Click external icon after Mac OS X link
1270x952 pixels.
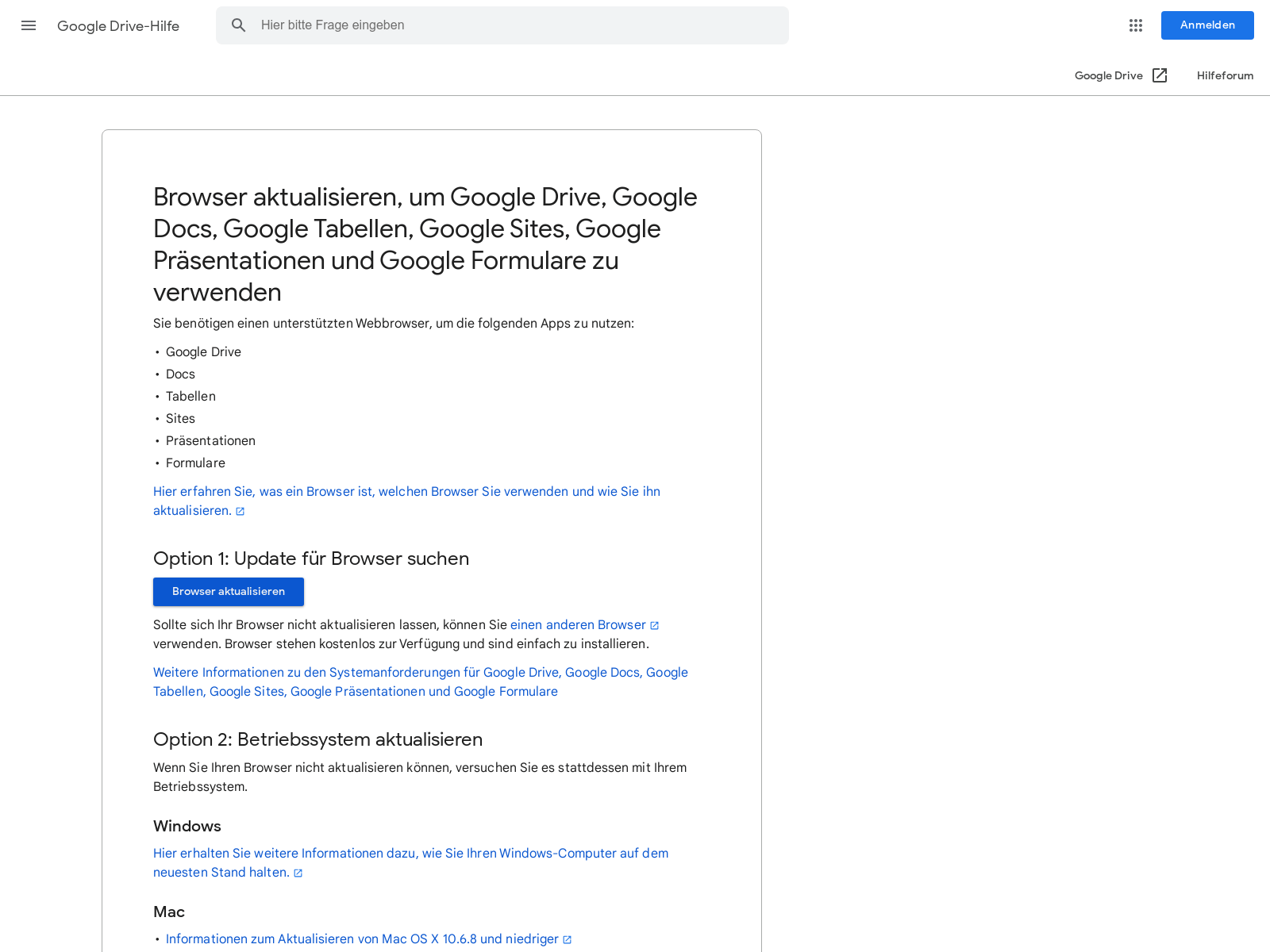pyautogui.click(x=568, y=940)
